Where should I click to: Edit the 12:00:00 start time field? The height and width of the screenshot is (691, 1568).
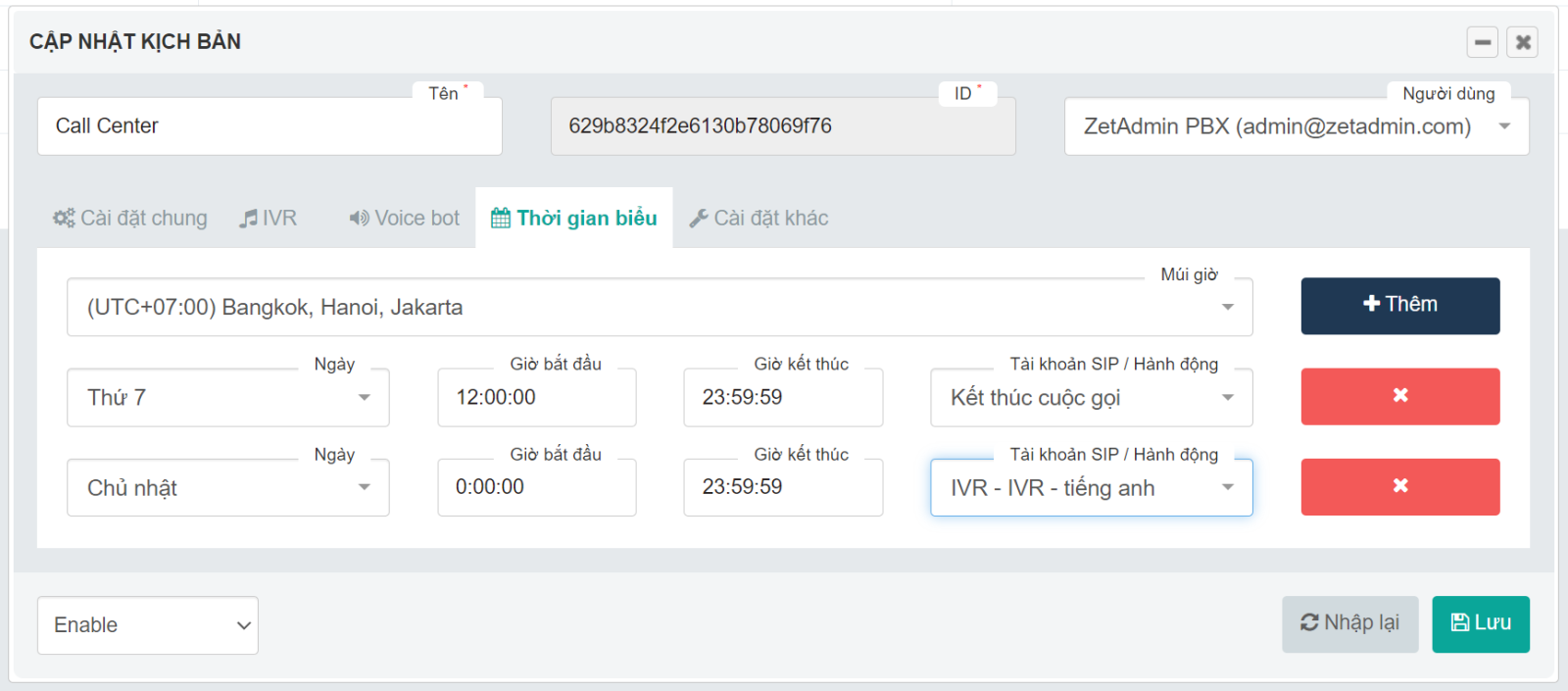pyautogui.click(x=536, y=398)
